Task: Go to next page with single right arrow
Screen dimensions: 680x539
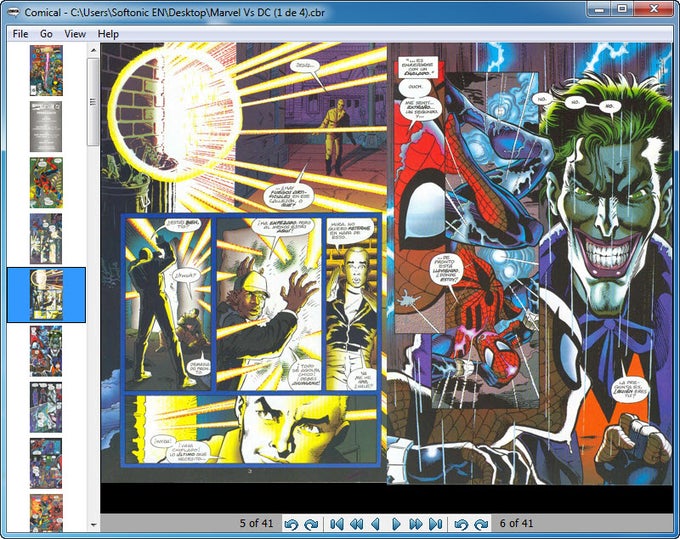Action: click(x=396, y=524)
